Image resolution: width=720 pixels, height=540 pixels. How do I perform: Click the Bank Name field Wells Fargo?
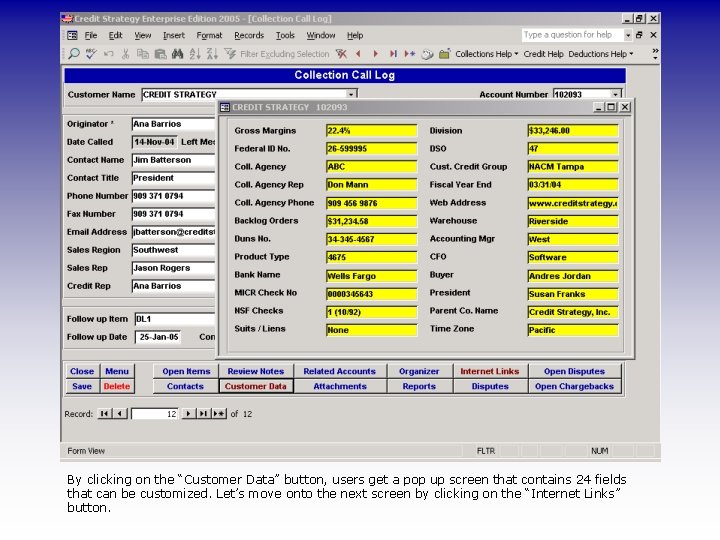371,276
